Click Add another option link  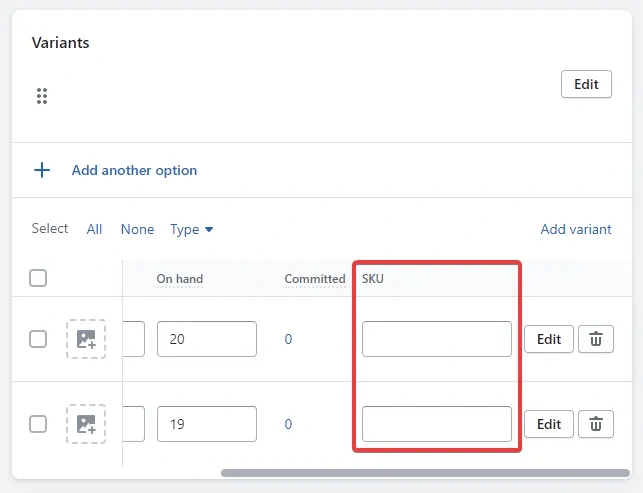click(x=134, y=170)
